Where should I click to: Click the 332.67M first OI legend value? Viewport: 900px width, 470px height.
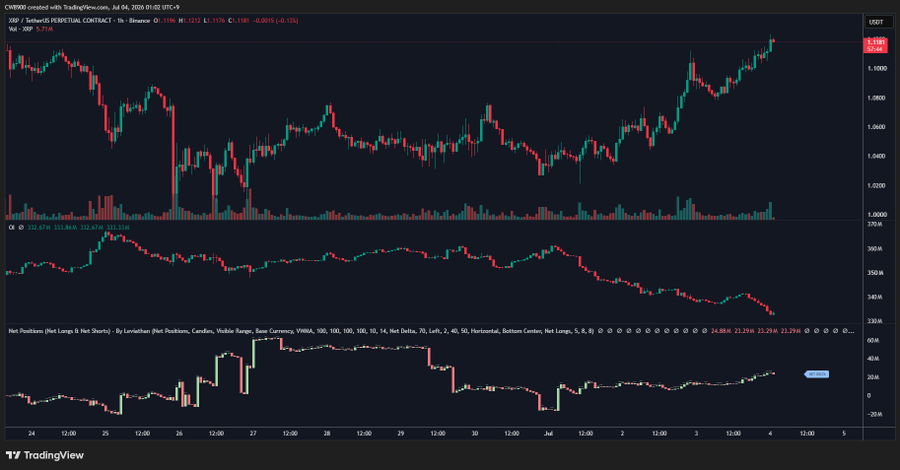[39, 228]
